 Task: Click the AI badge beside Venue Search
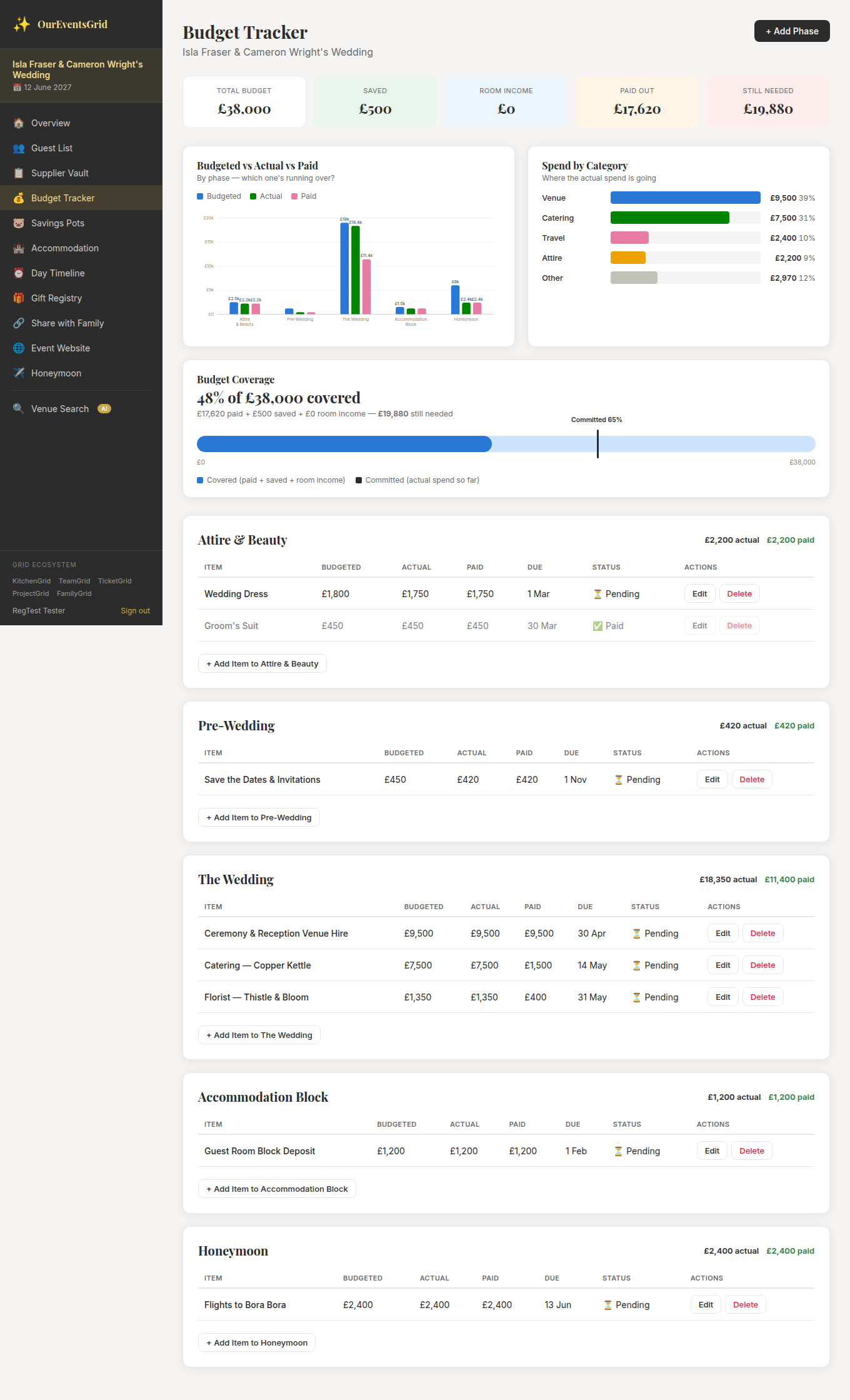click(104, 409)
